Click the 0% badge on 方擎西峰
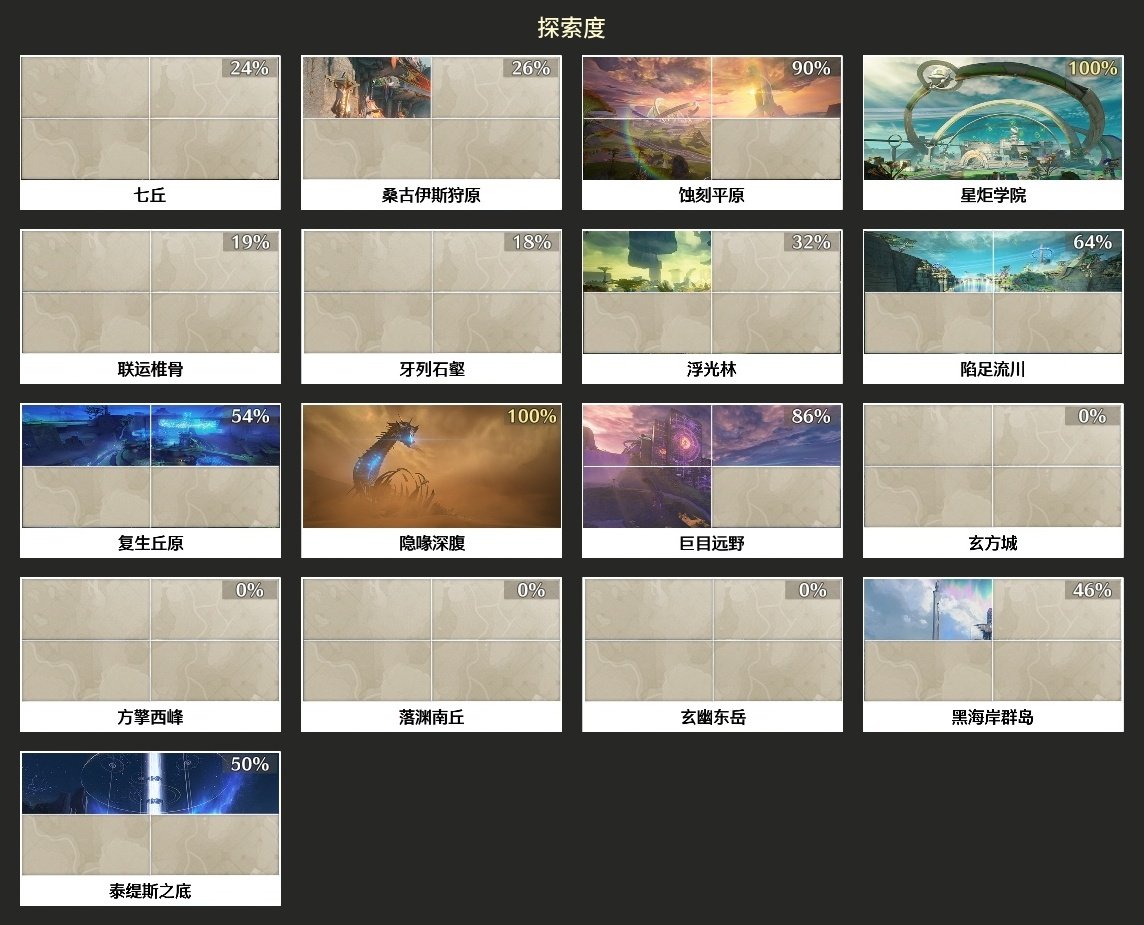The width and height of the screenshot is (1144, 925). pyautogui.click(x=250, y=589)
